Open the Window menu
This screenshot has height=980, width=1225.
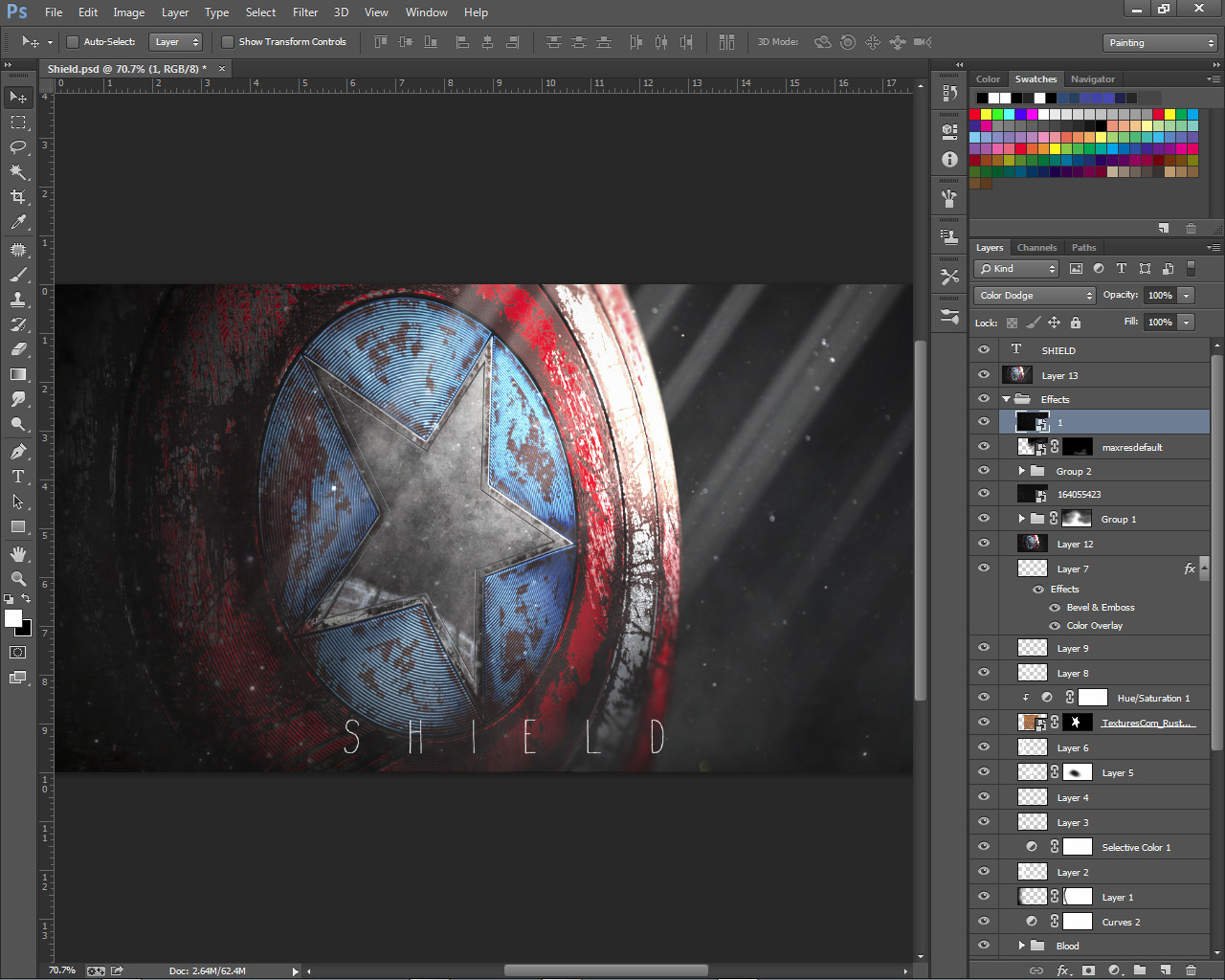click(x=426, y=12)
